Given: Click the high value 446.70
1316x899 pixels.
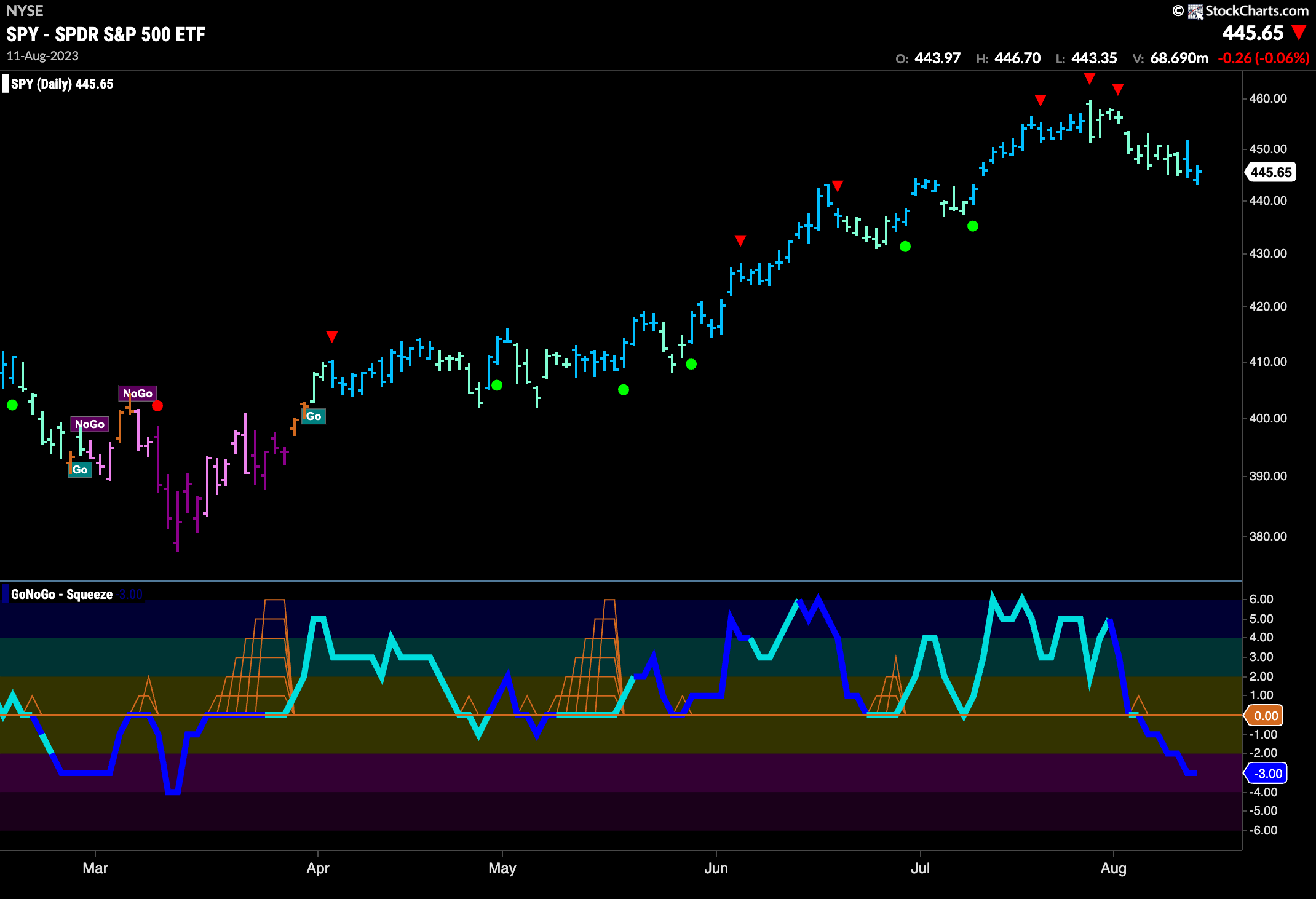Looking at the screenshot, I should (x=1017, y=58).
